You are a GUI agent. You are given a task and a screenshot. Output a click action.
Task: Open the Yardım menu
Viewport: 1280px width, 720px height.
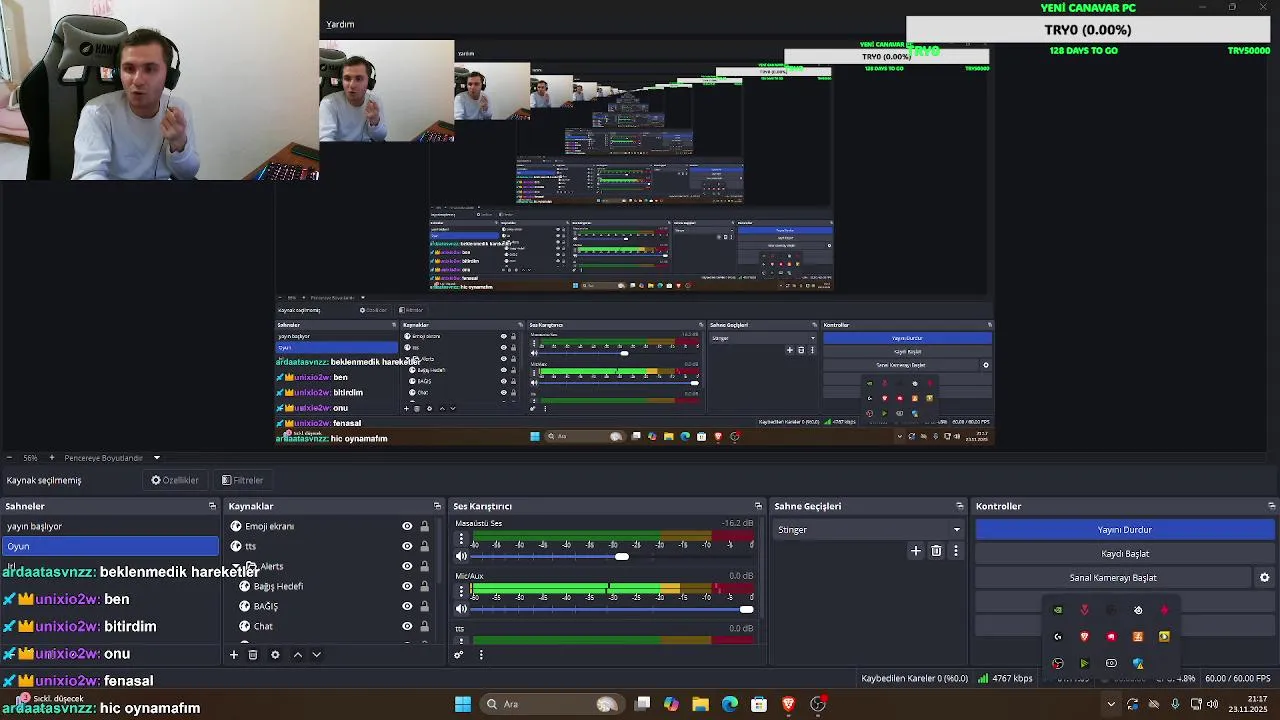[x=340, y=24]
